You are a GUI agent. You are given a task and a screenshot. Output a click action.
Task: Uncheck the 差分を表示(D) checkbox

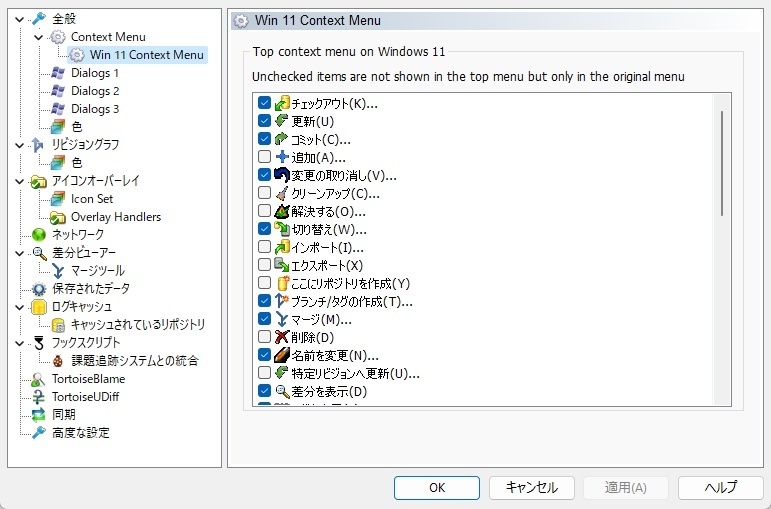pyautogui.click(x=264, y=390)
